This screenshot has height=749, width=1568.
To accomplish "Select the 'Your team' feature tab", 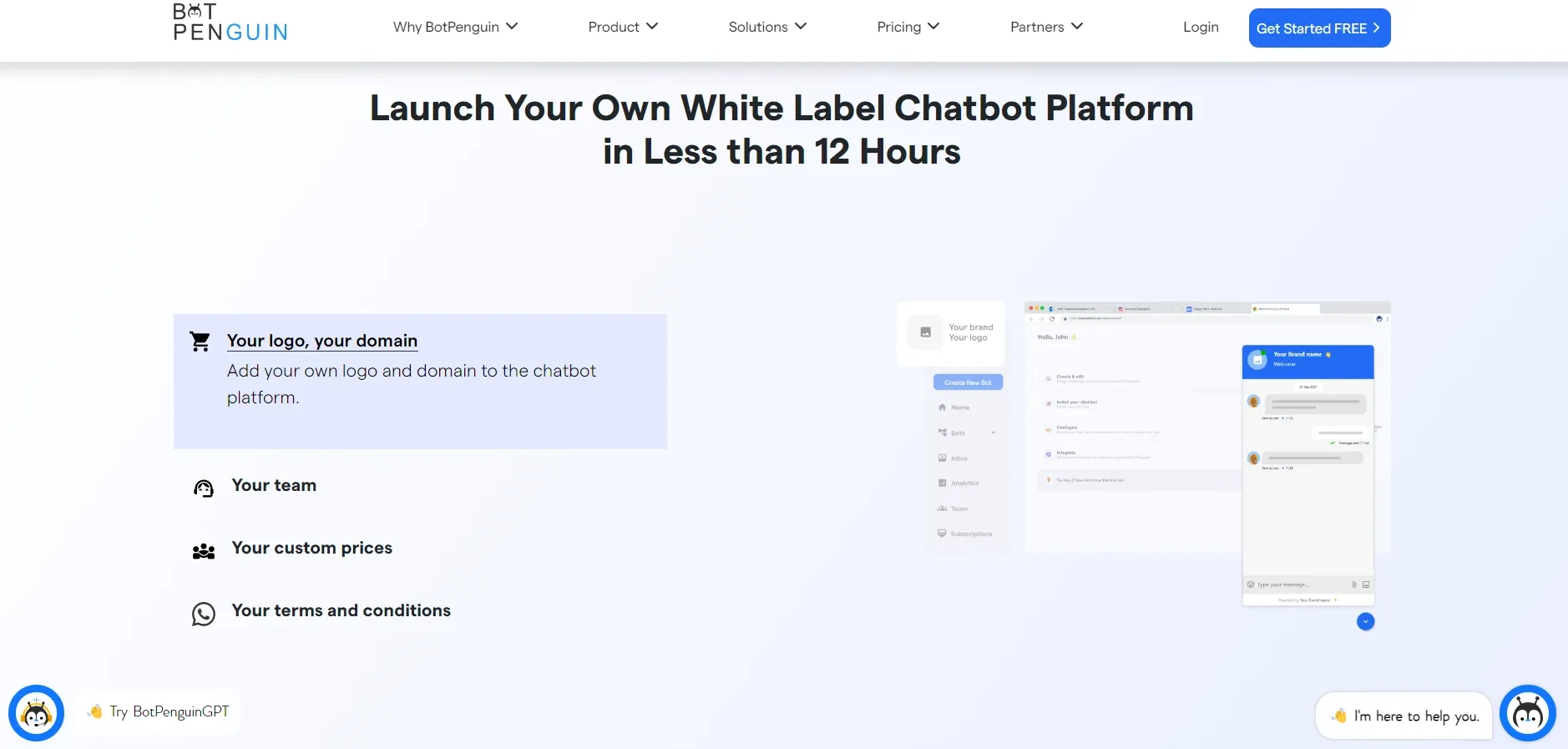I will click(x=274, y=485).
